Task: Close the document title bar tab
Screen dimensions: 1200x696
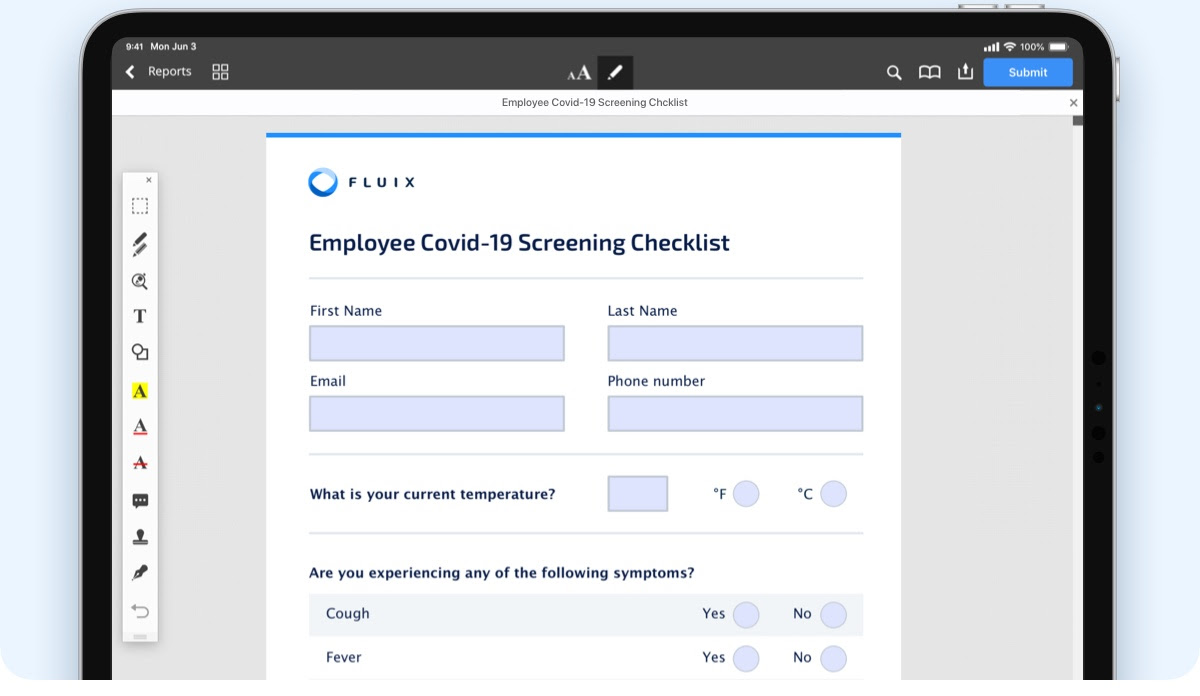Action: (x=1074, y=103)
